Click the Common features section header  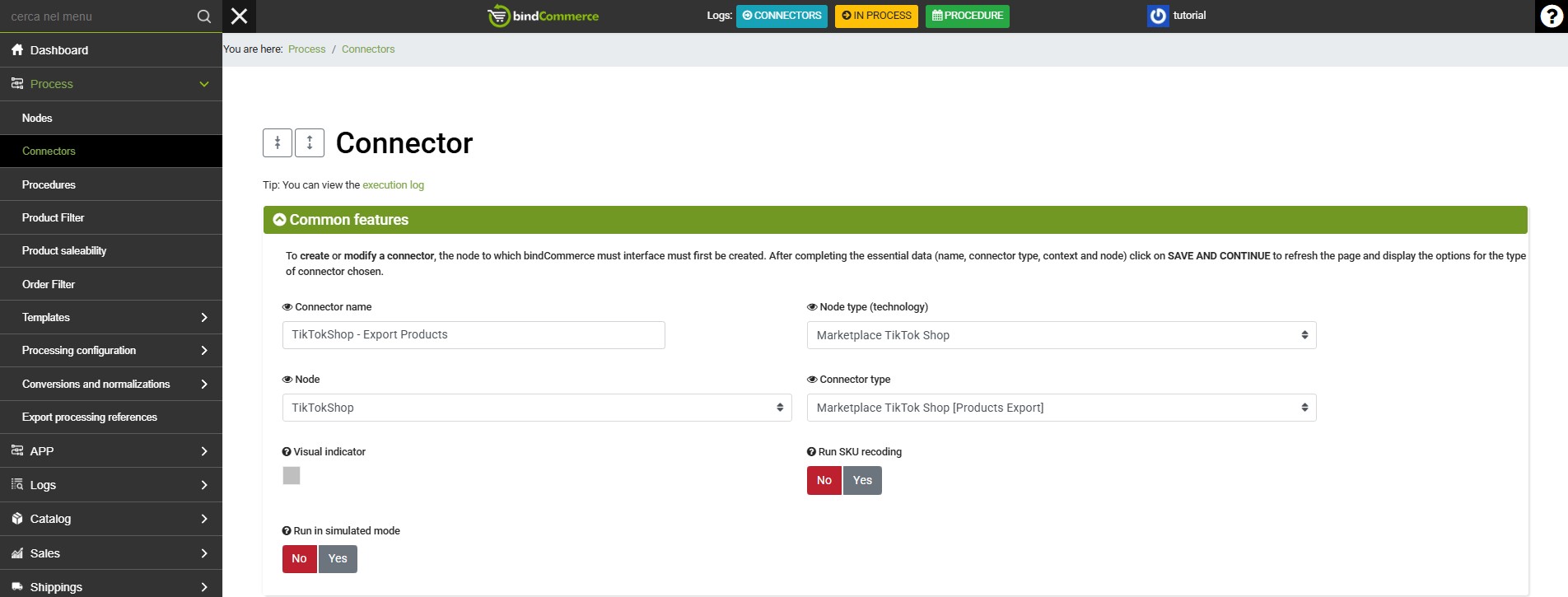(895, 220)
